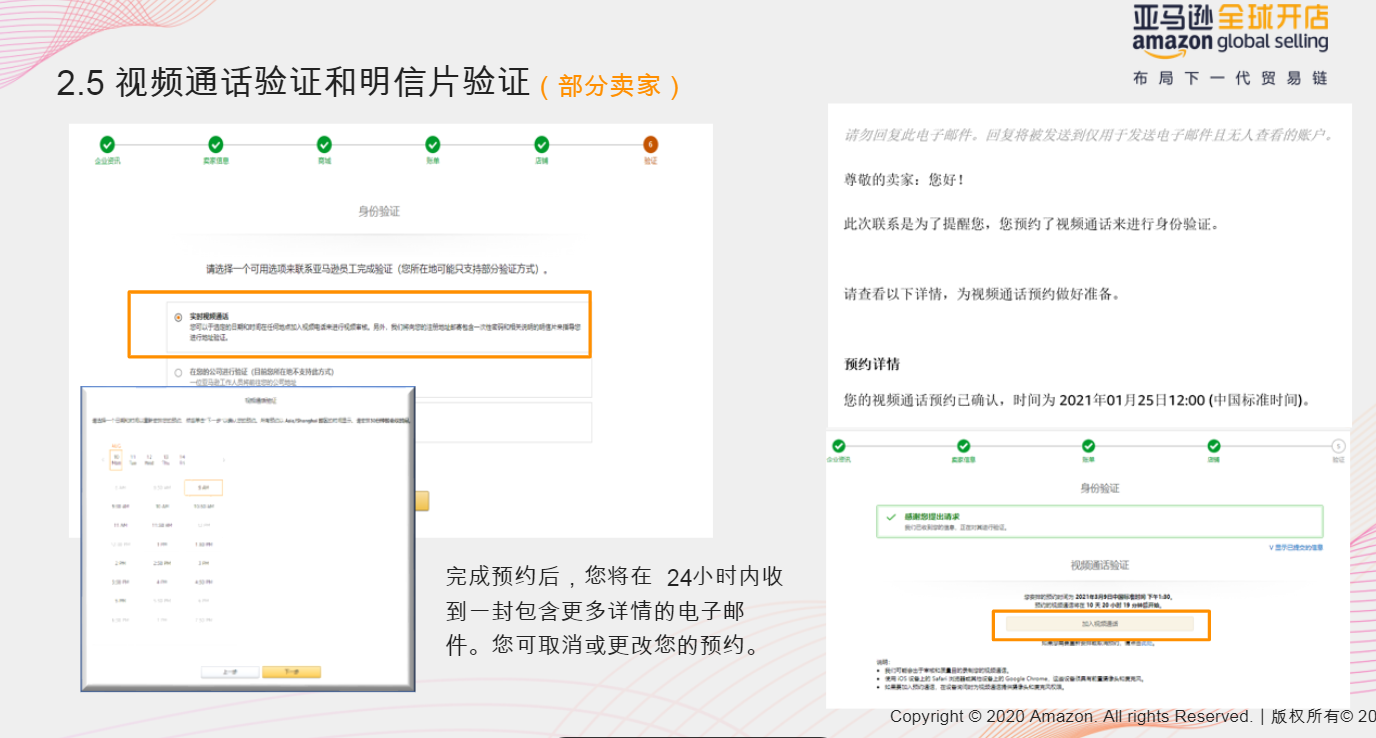Click the grey 验证 circle on right stepper
The image size is (1376, 738).
coord(1338,445)
